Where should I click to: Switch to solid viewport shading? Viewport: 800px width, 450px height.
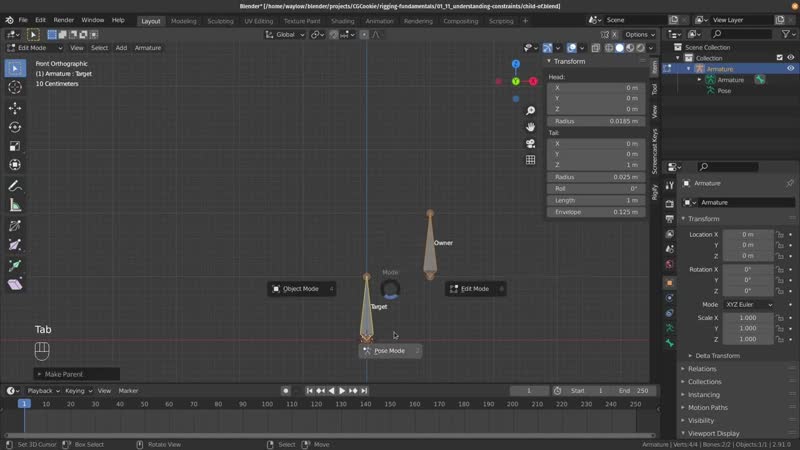click(619, 48)
